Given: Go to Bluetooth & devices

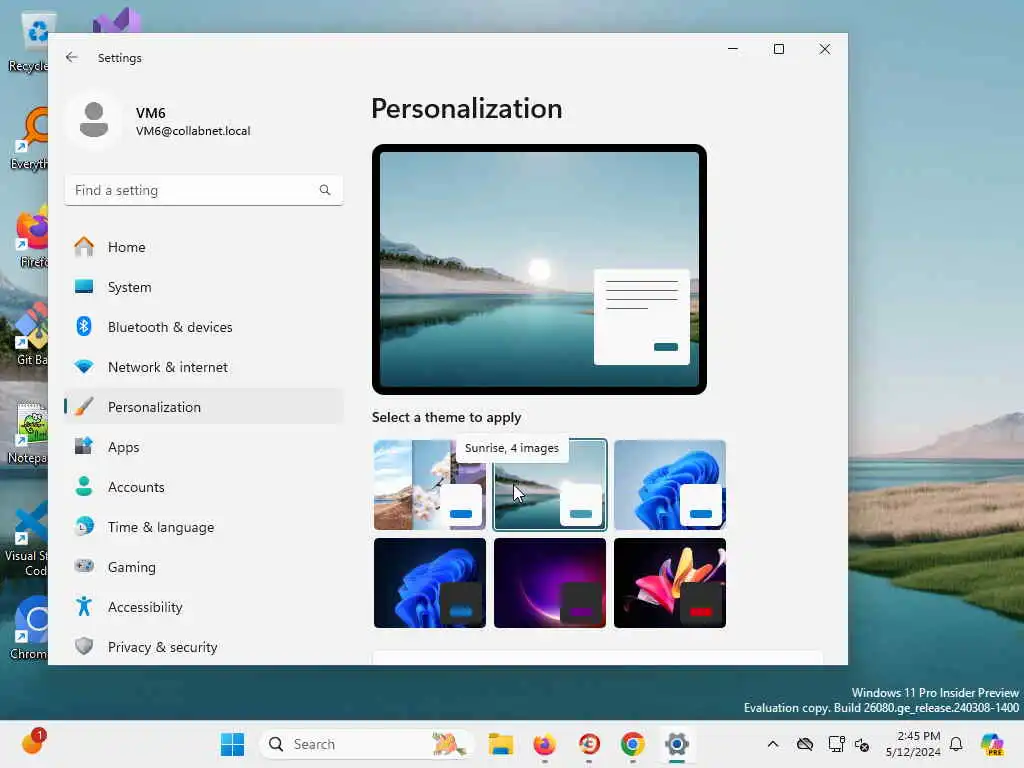Looking at the screenshot, I should click(x=204, y=327).
